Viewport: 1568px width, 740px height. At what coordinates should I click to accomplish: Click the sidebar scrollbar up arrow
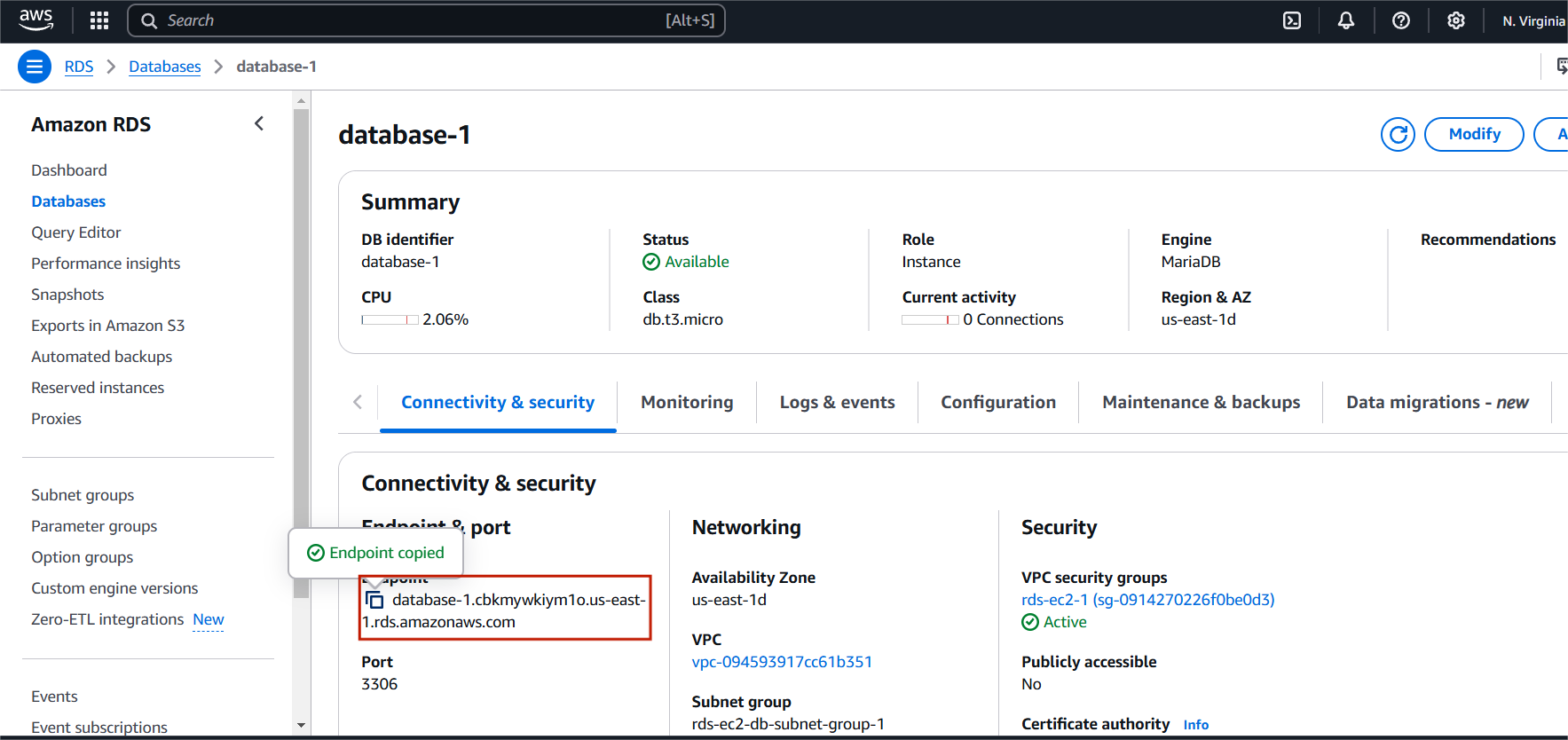[x=301, y=100]
